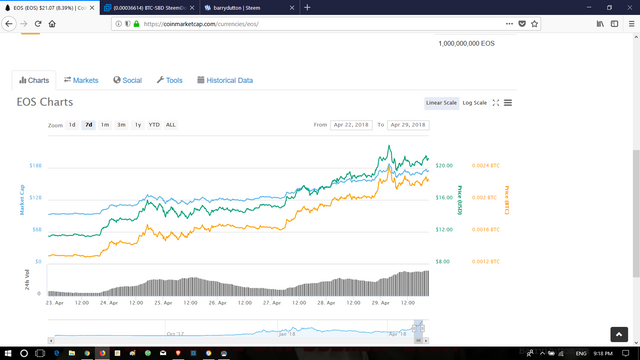
Task: Open chart export context menu
Action: tap(508, 103)
